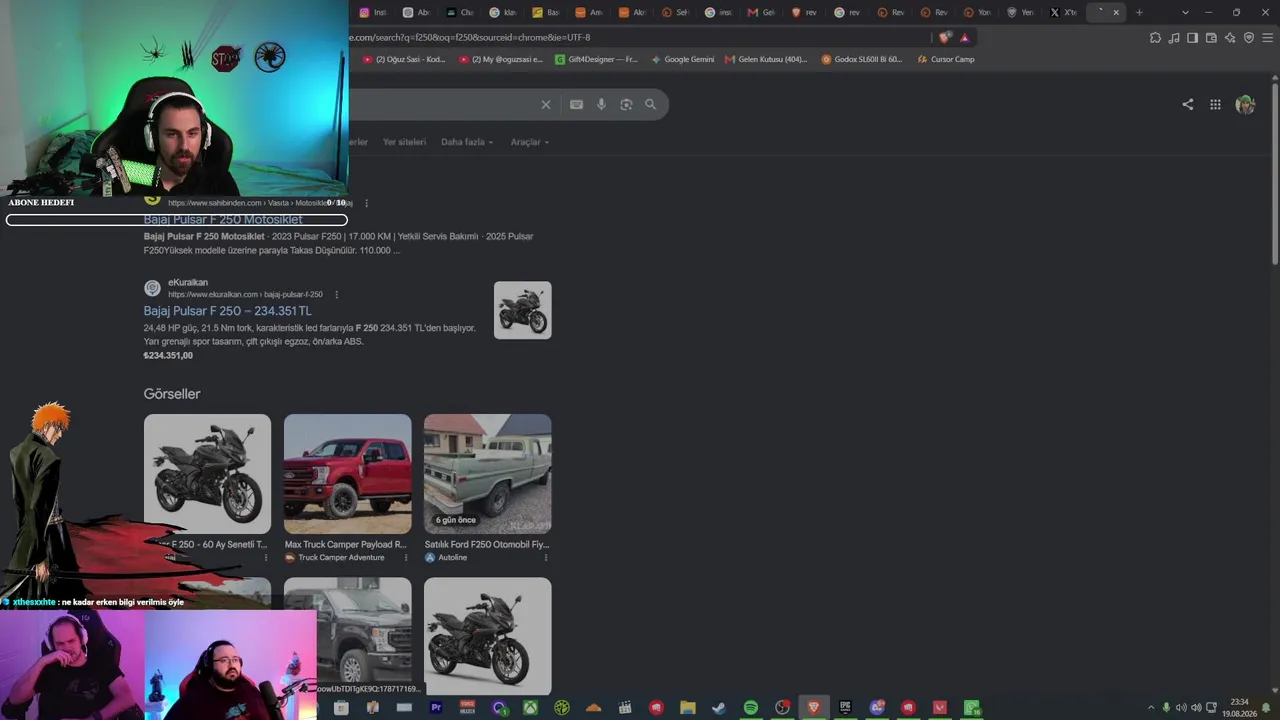Open the 'Satılık Ford F250 Otomobil' image
This screenshot has width=1280, height=720.
pos(487,474)
